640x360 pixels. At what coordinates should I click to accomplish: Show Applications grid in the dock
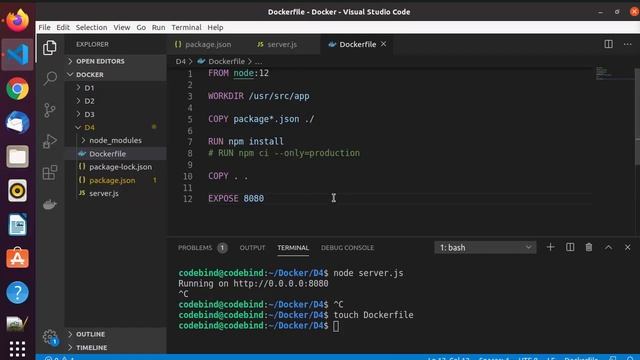17,349
